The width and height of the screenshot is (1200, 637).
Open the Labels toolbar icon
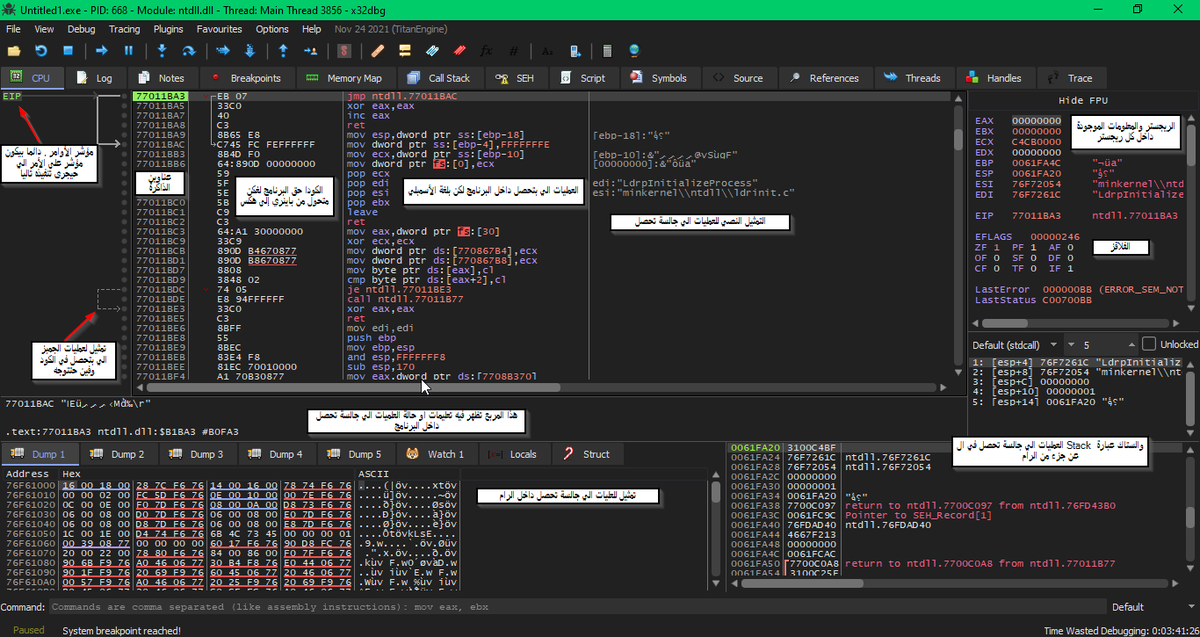(432, 50)
